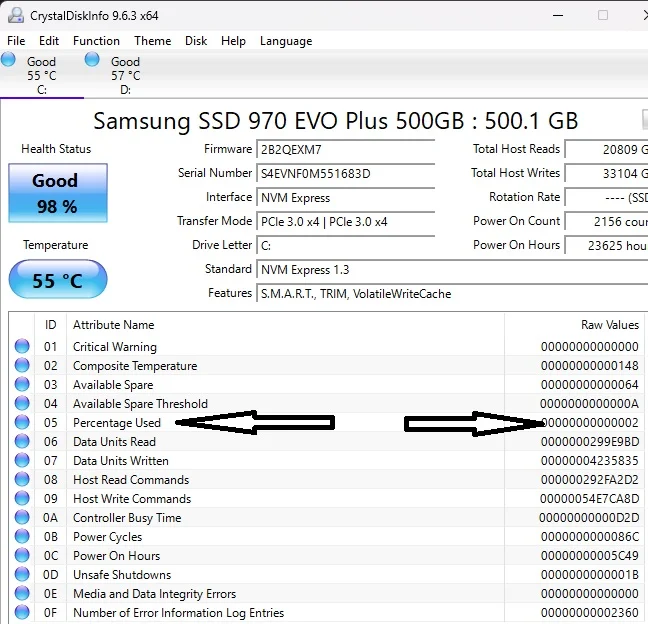The width and height of the screenshot is (648, 624).
Task: Click the Standard field NVM Express 1.3
Action: pyautogui.click(x=452, y=269)
